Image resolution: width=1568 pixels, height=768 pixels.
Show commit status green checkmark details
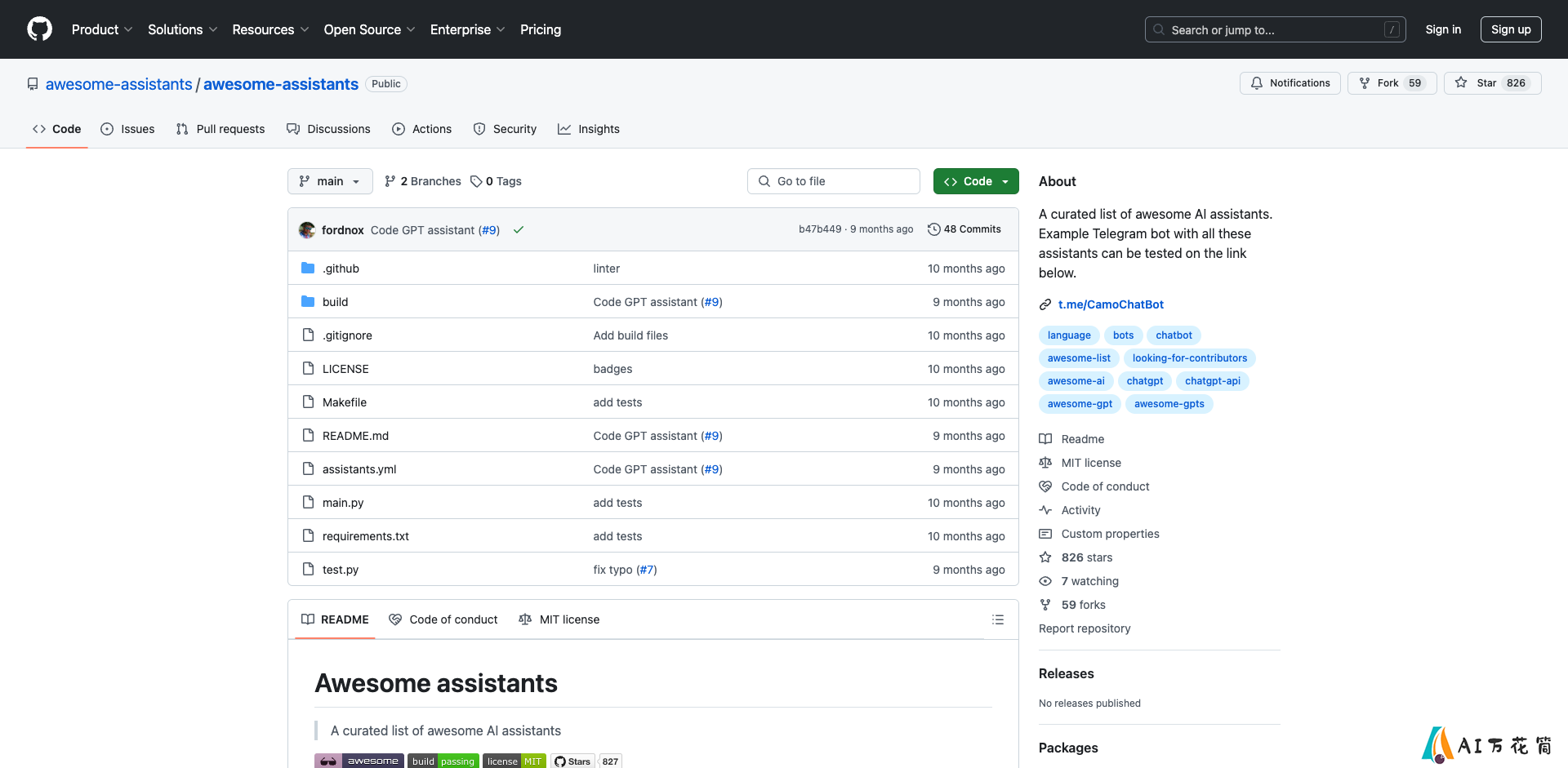(519, 230)
